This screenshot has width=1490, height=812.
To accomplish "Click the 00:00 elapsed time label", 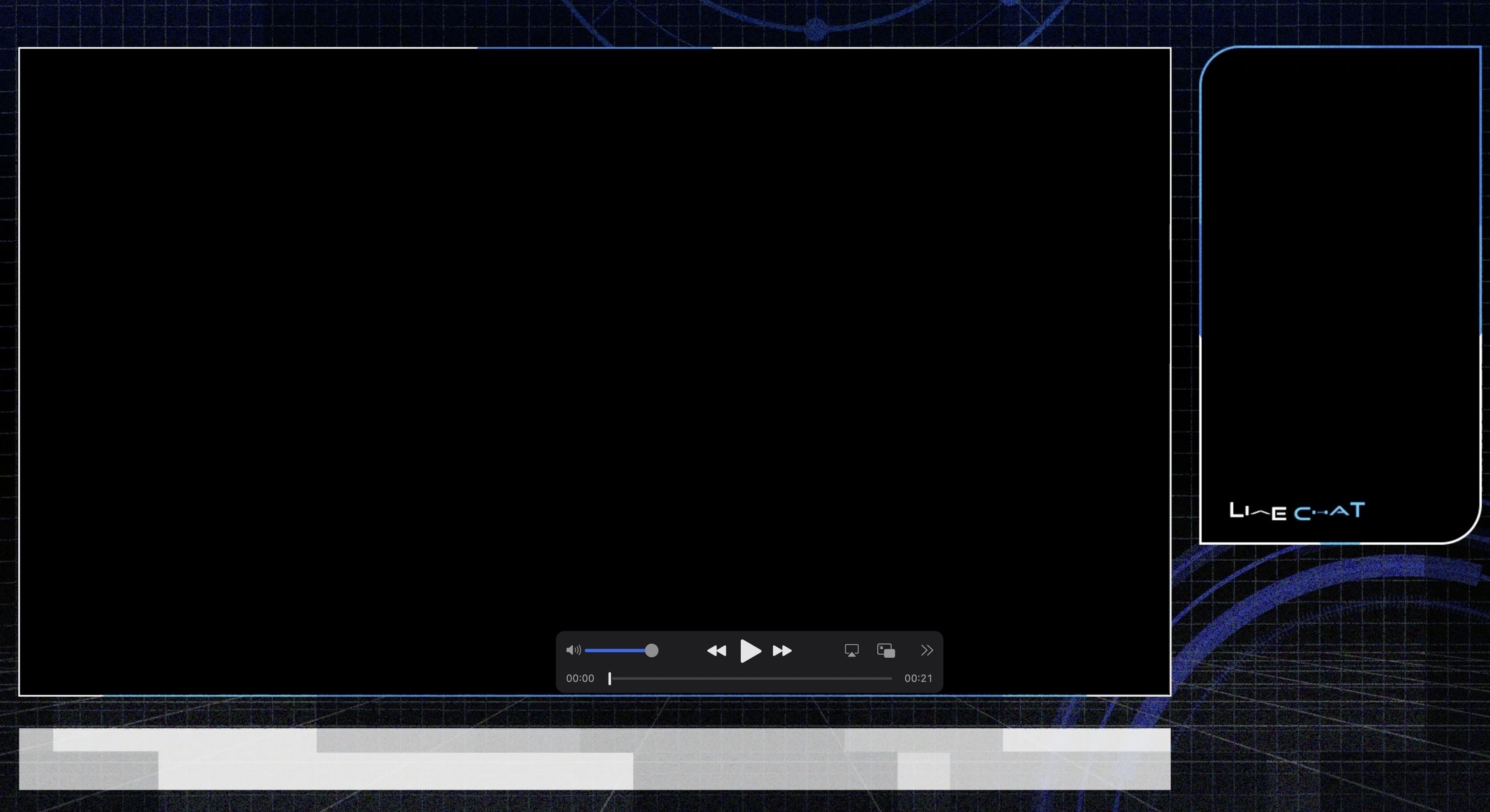I will 580,679.
